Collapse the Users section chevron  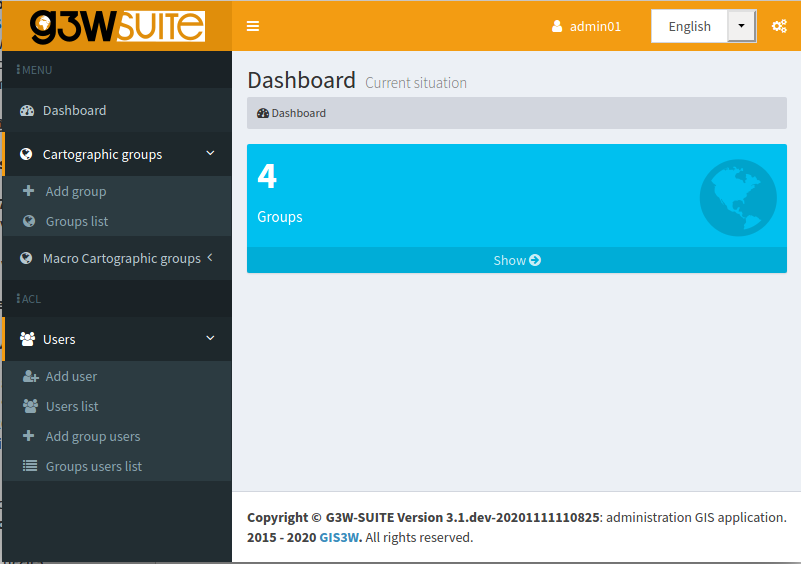point(210,338)
